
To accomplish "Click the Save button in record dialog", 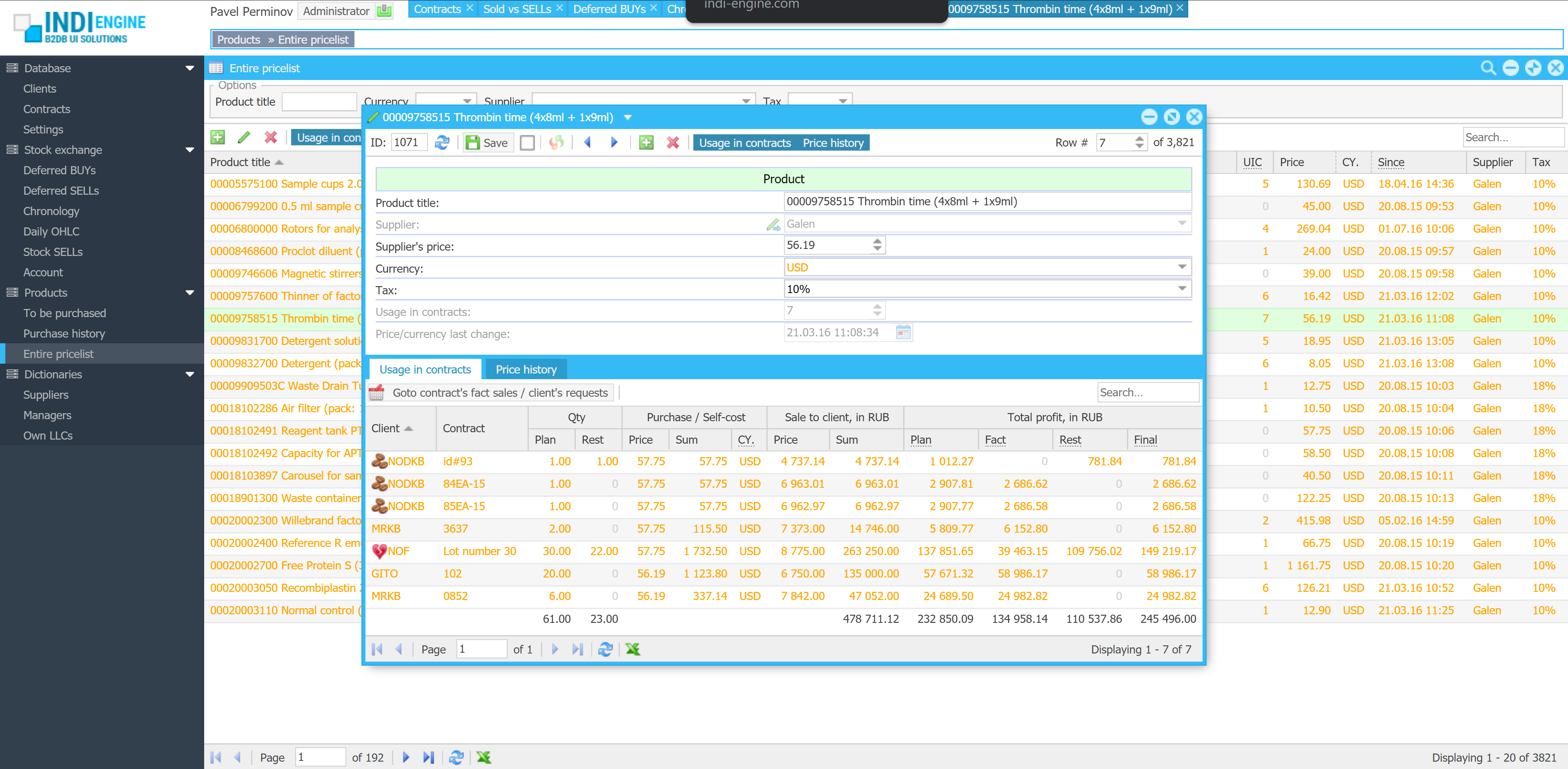I will [487, 142].
